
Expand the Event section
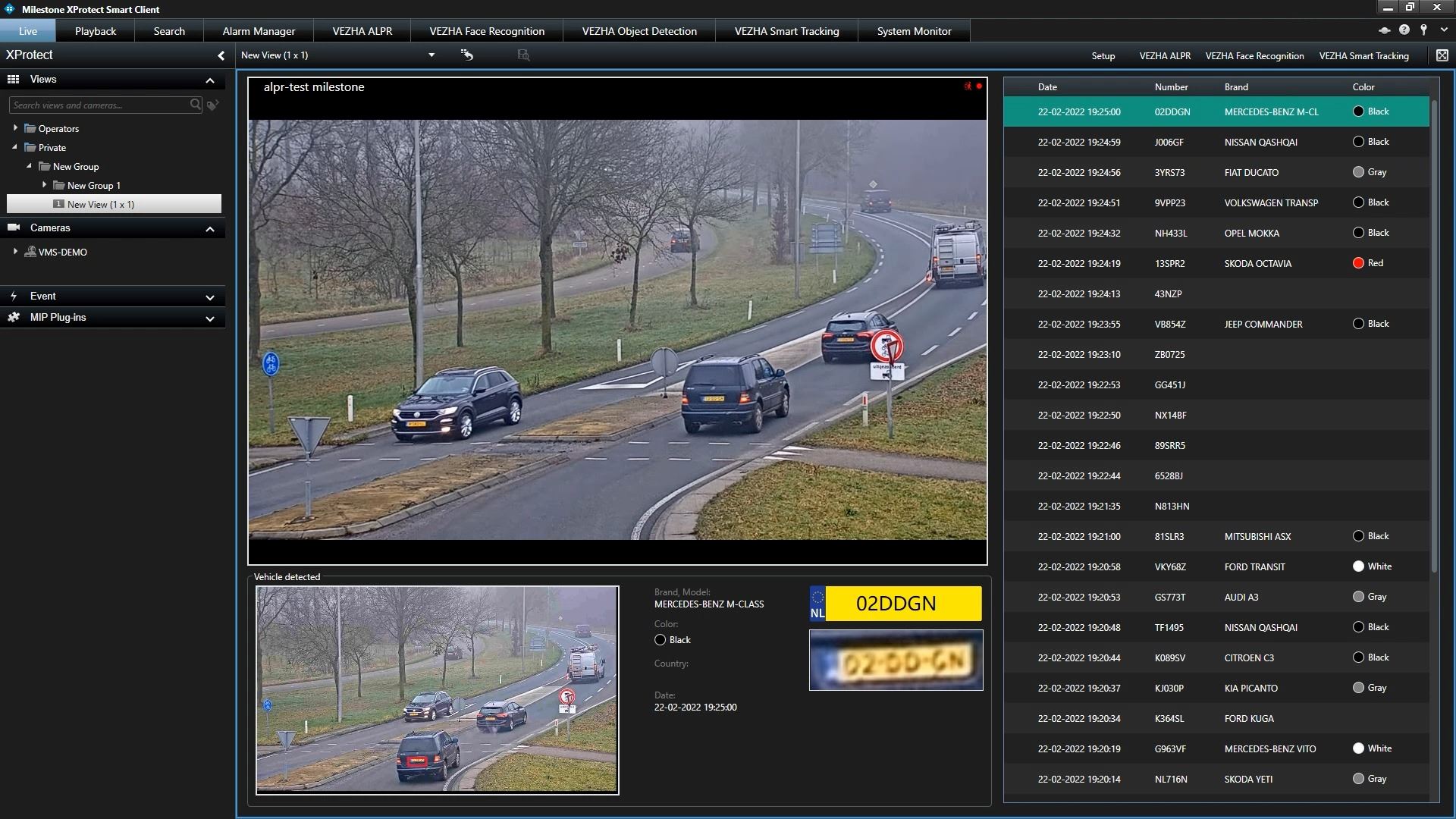click(210, 297)
